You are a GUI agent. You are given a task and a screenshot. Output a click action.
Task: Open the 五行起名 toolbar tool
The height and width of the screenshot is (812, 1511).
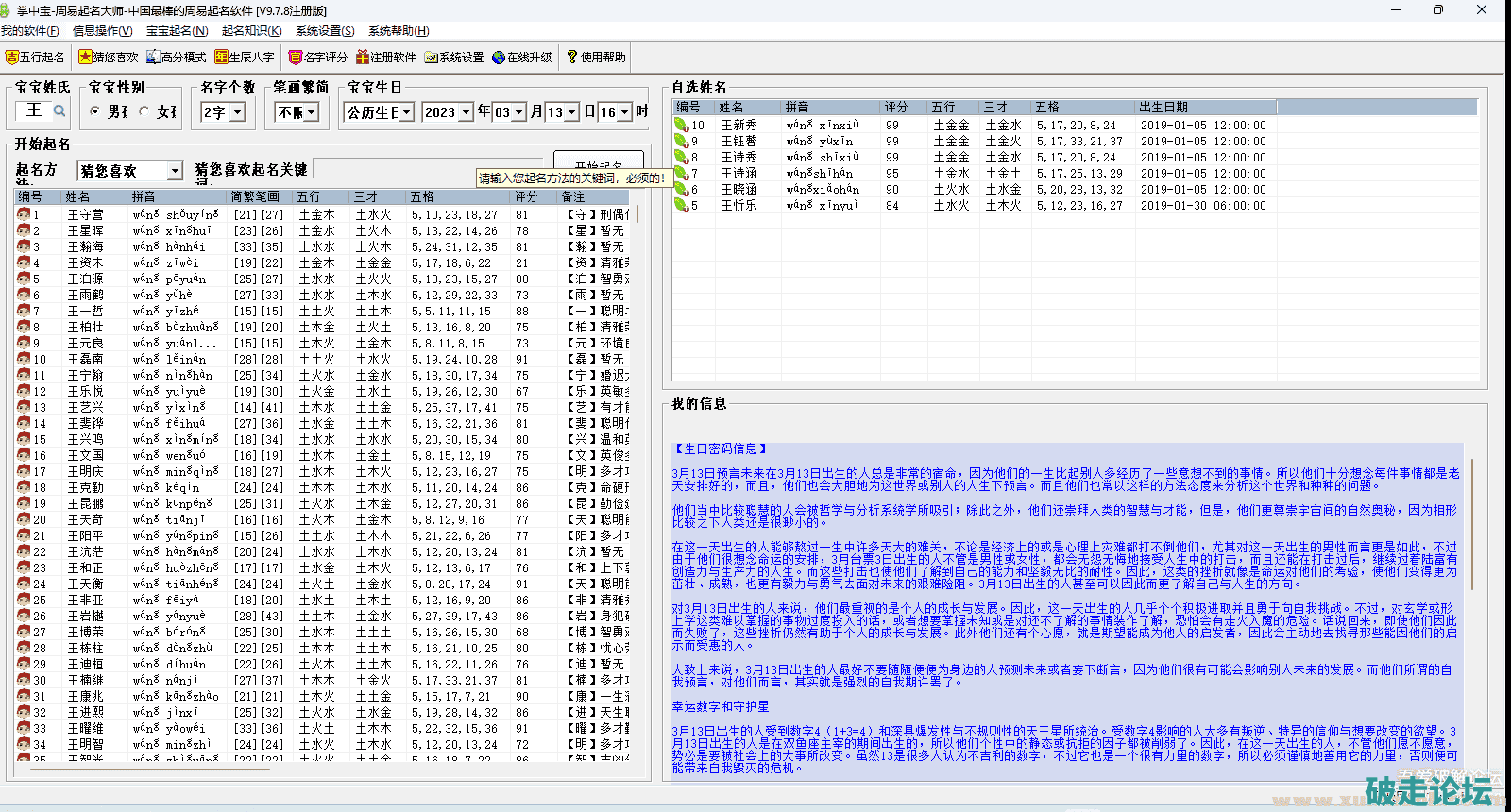tap(35, 58)
